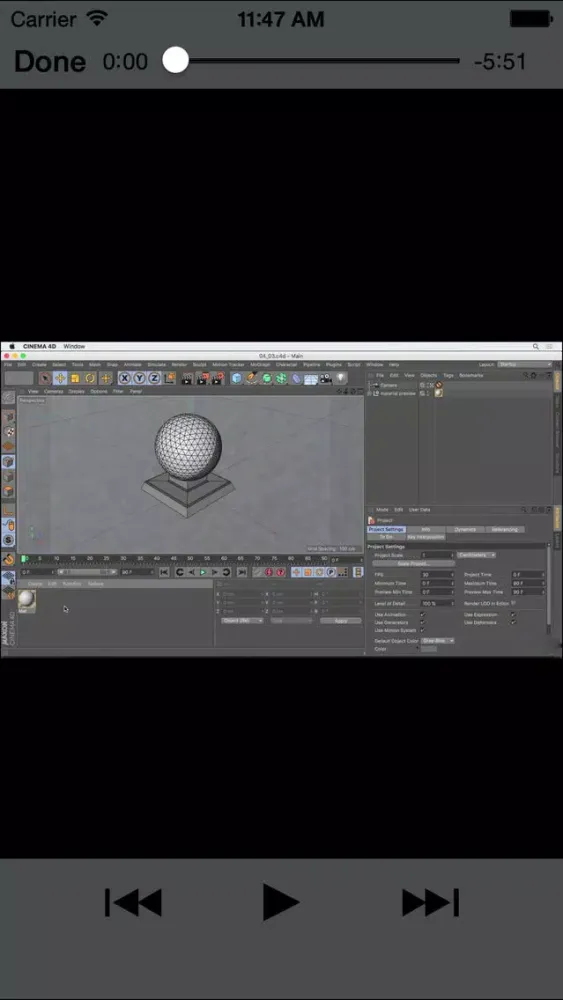Click Texture mode checker sphere icon
563x1000 pixels.
point(8,432)
